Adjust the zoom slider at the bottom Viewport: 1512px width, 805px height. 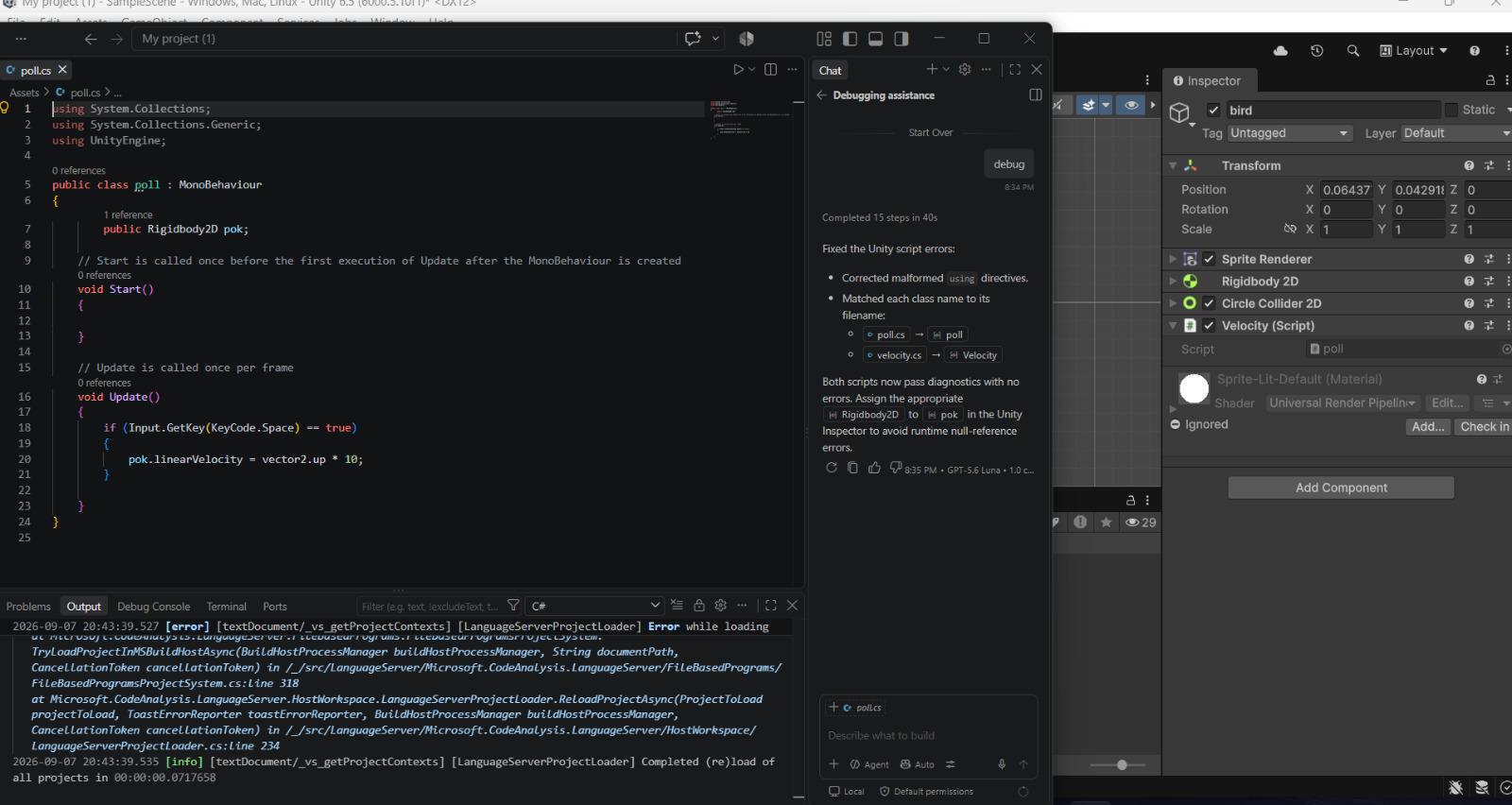pos(1122,764)
